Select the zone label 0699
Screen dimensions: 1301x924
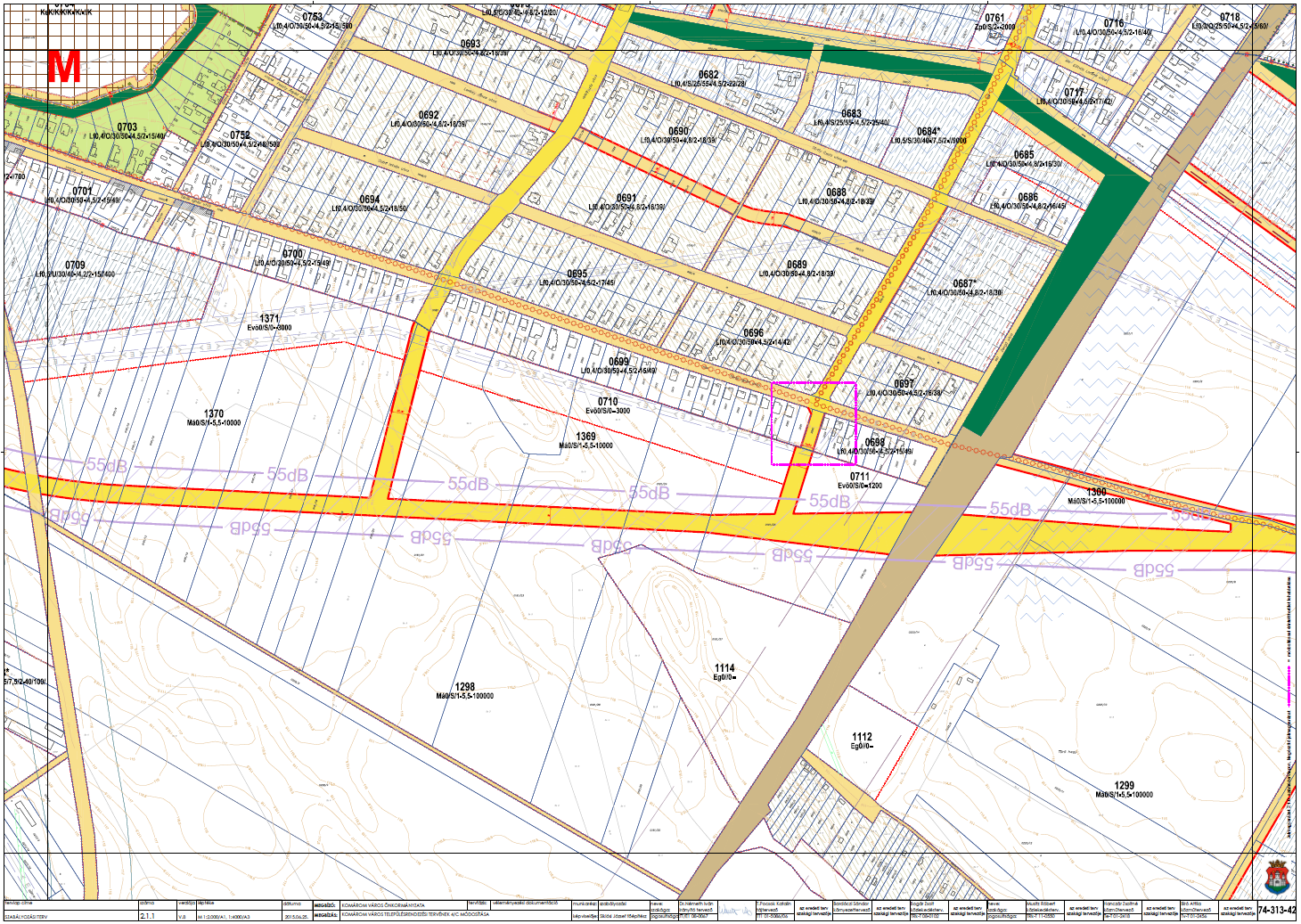[618, 362]
